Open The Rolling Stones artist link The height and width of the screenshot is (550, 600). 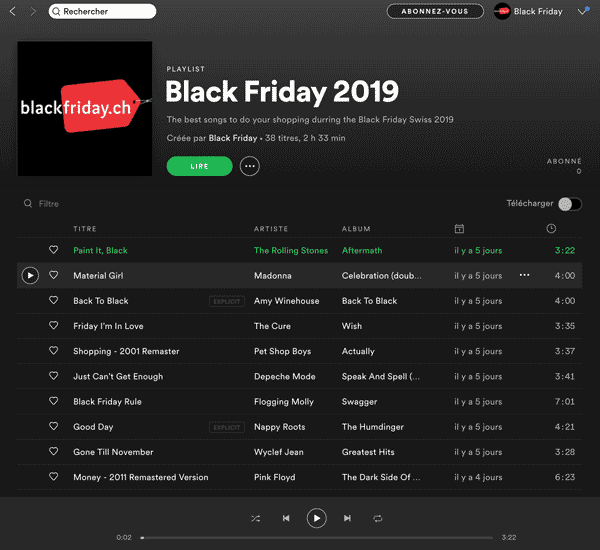(x=291, y=251)
